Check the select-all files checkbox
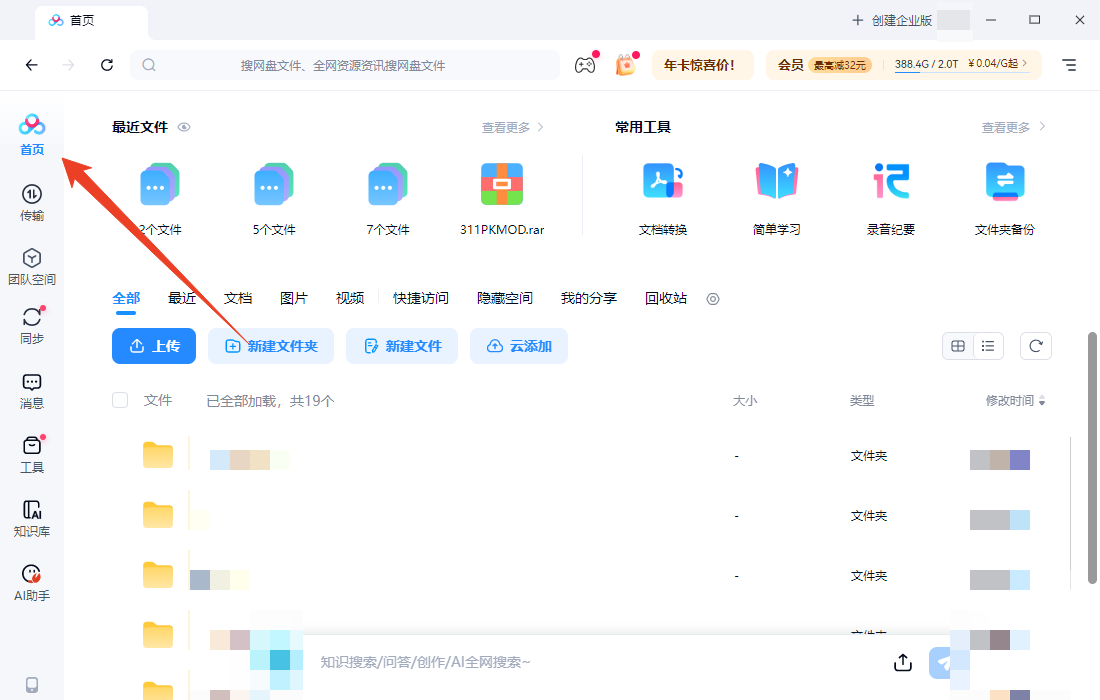 tap(119, 399)
